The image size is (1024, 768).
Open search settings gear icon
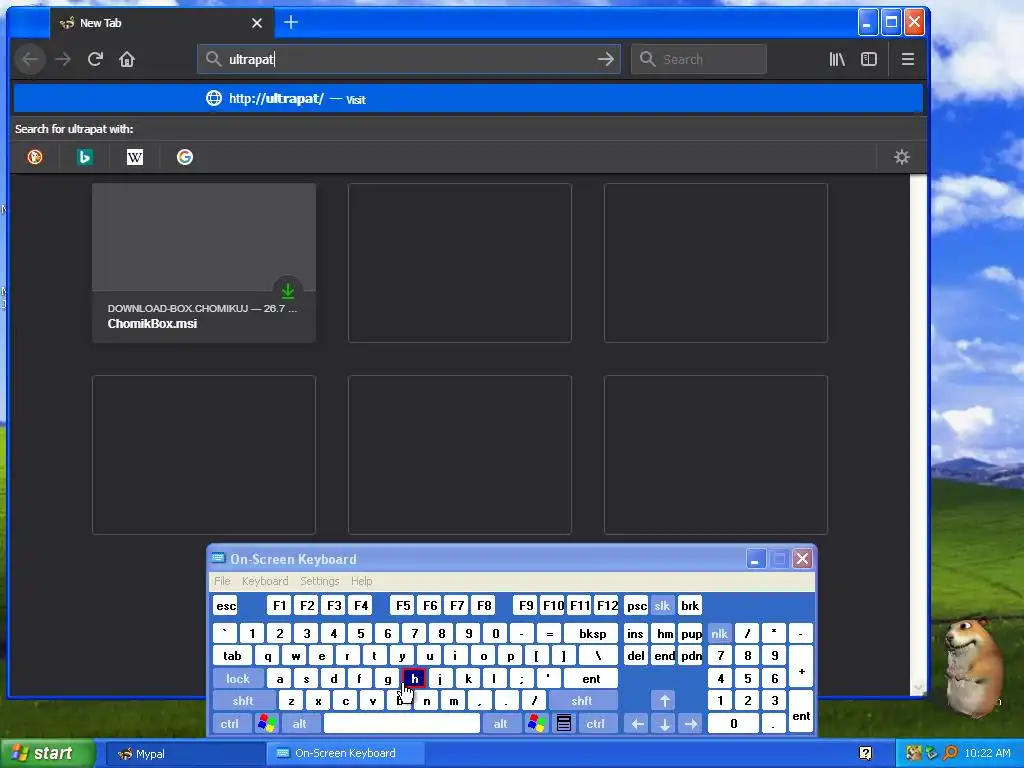coord(902,157)
